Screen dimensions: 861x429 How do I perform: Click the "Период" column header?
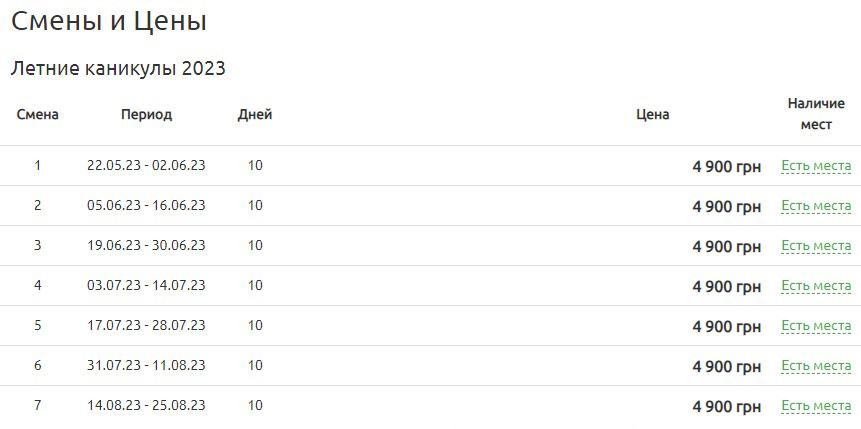146,114
